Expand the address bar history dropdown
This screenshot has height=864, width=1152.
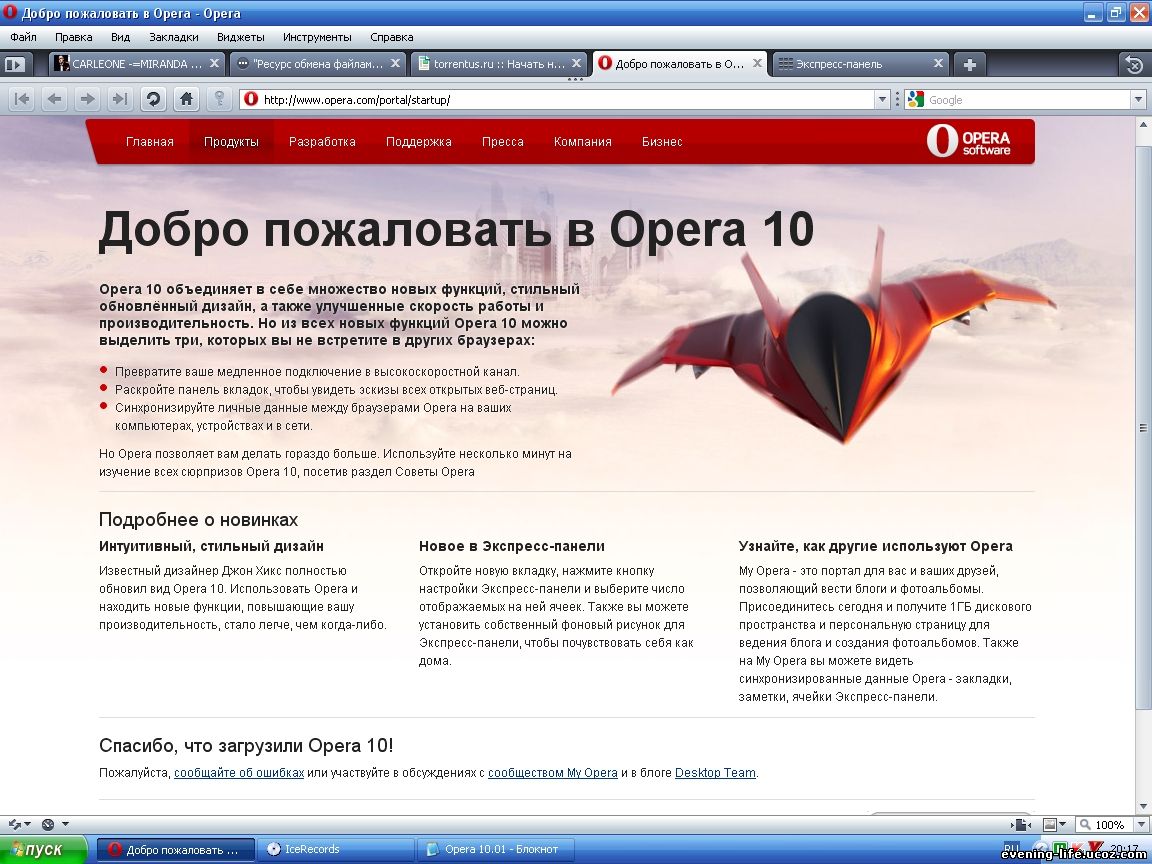click(x=882, y=99)
